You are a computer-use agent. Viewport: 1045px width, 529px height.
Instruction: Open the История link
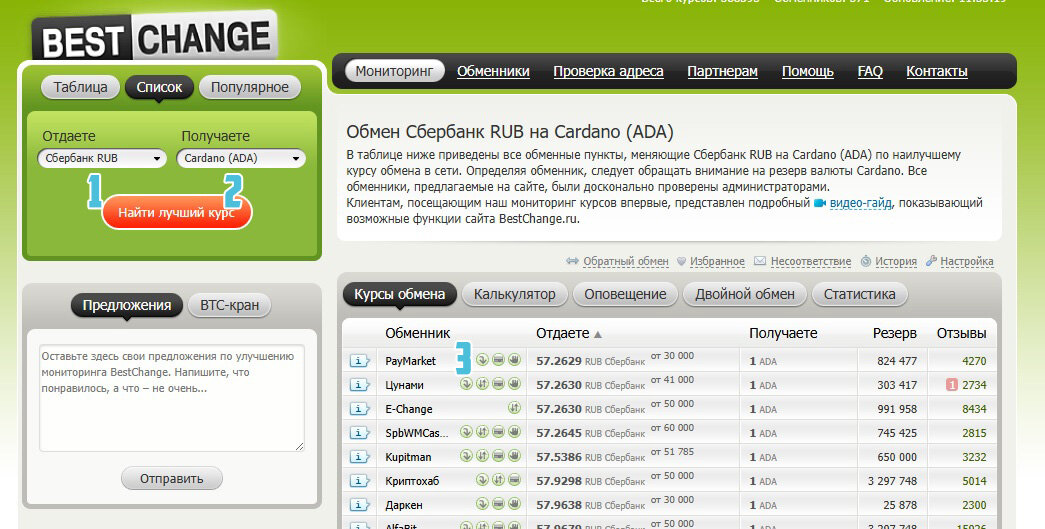(x=896, y=261)
